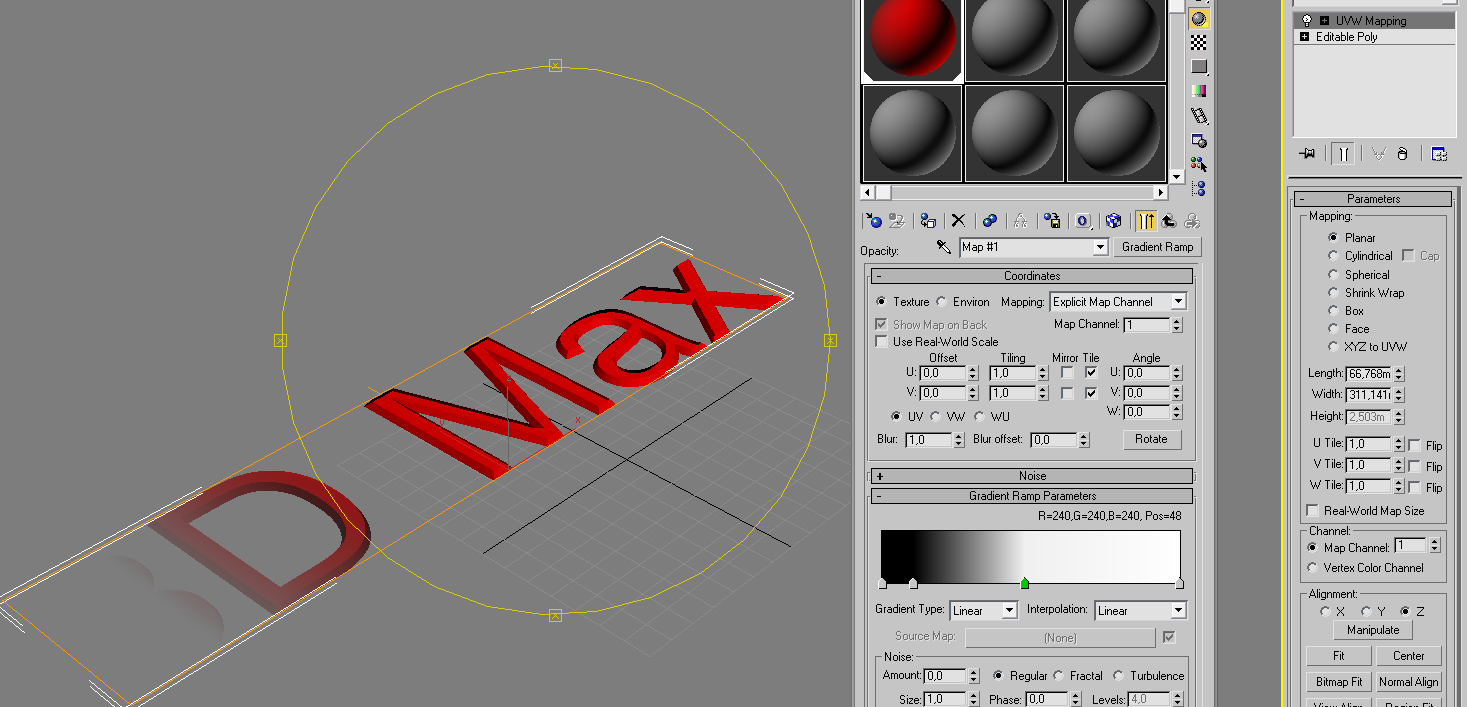Screen dimensions: 1467x707
Task: Select the Environ radio button
Action: pos(942,301)
